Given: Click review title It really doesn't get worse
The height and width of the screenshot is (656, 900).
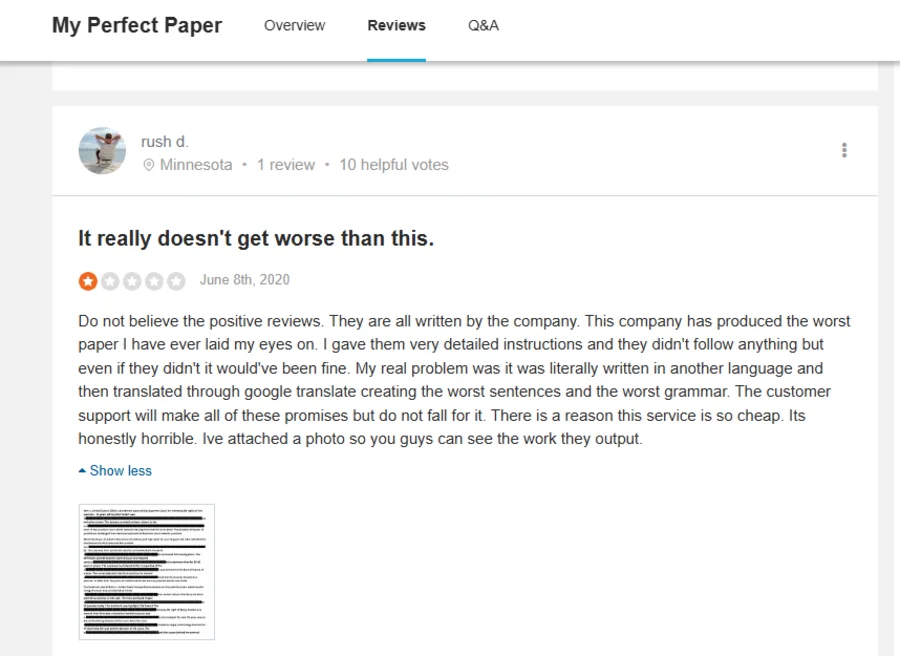Looking at the screenshot, I should [256, 238].
